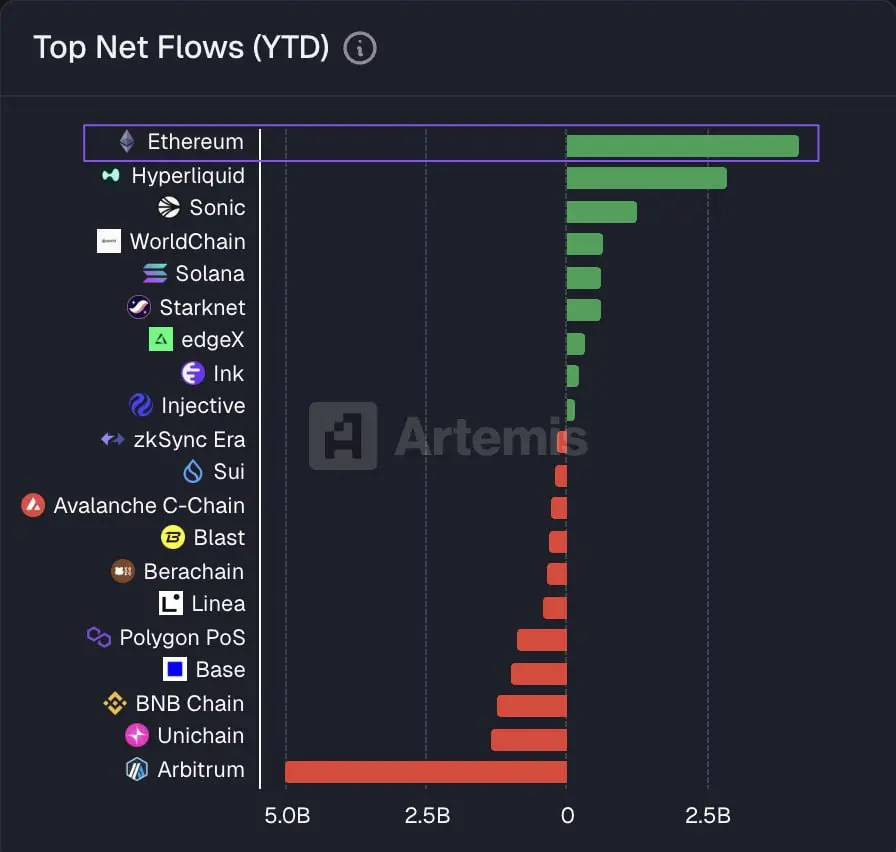Click the pink Unichain logo icon
Viewport: 896px width, 852px height.
(x=137, y=735)
